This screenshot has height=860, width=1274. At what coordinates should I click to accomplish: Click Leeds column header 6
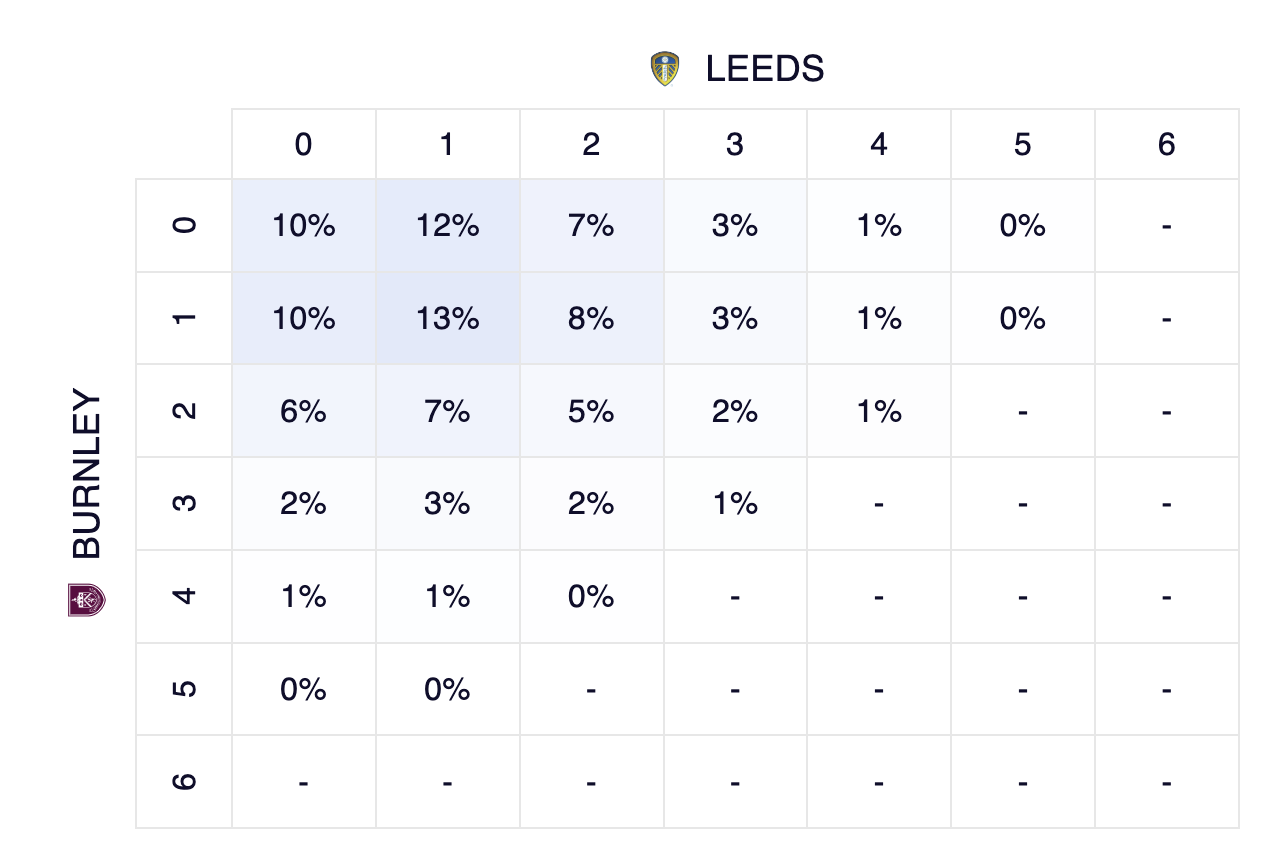click(x=1166, y=145)
